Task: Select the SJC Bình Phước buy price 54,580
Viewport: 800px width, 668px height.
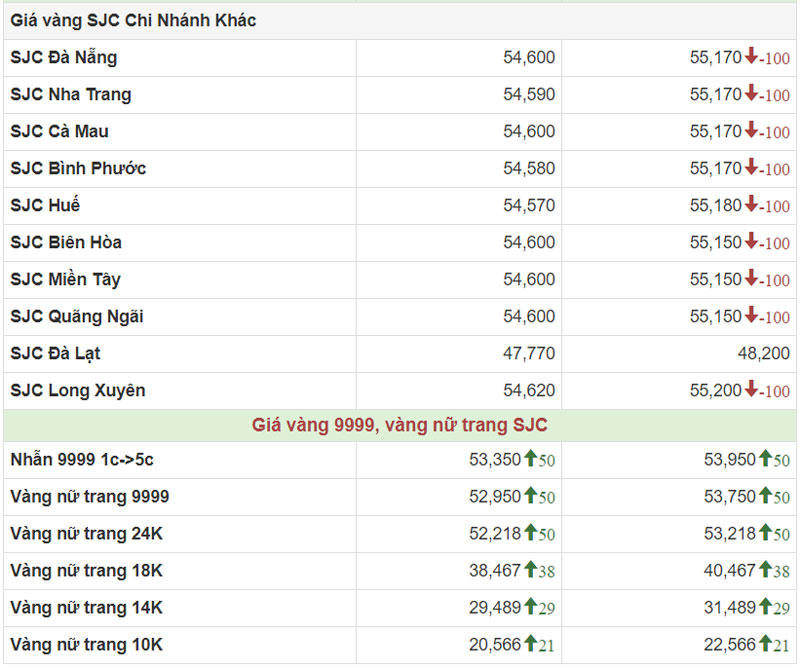Action: coord(528,168)
